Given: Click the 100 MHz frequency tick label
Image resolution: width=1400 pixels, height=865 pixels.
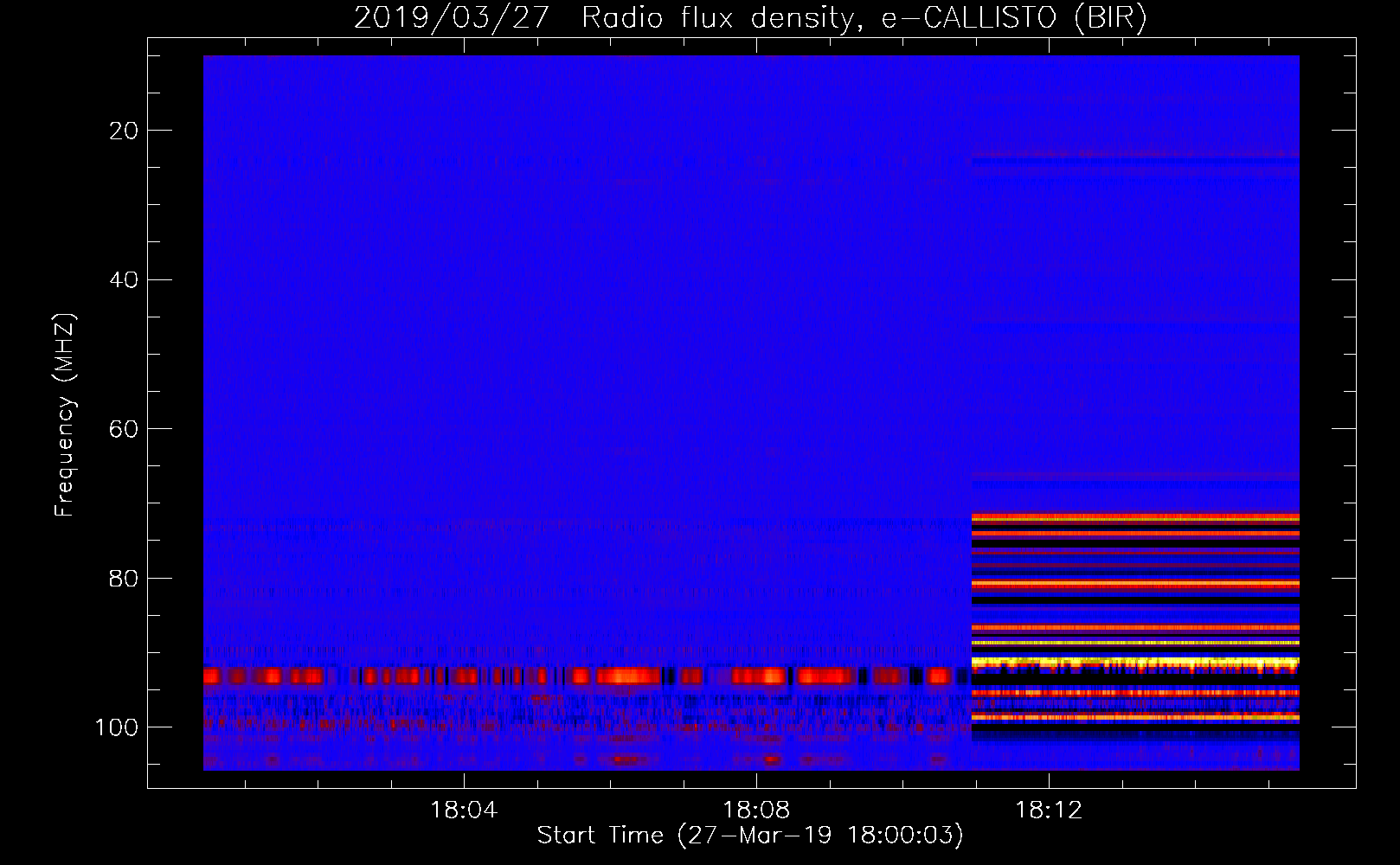Looking at the screenshot, I should [x=117, y=727].
